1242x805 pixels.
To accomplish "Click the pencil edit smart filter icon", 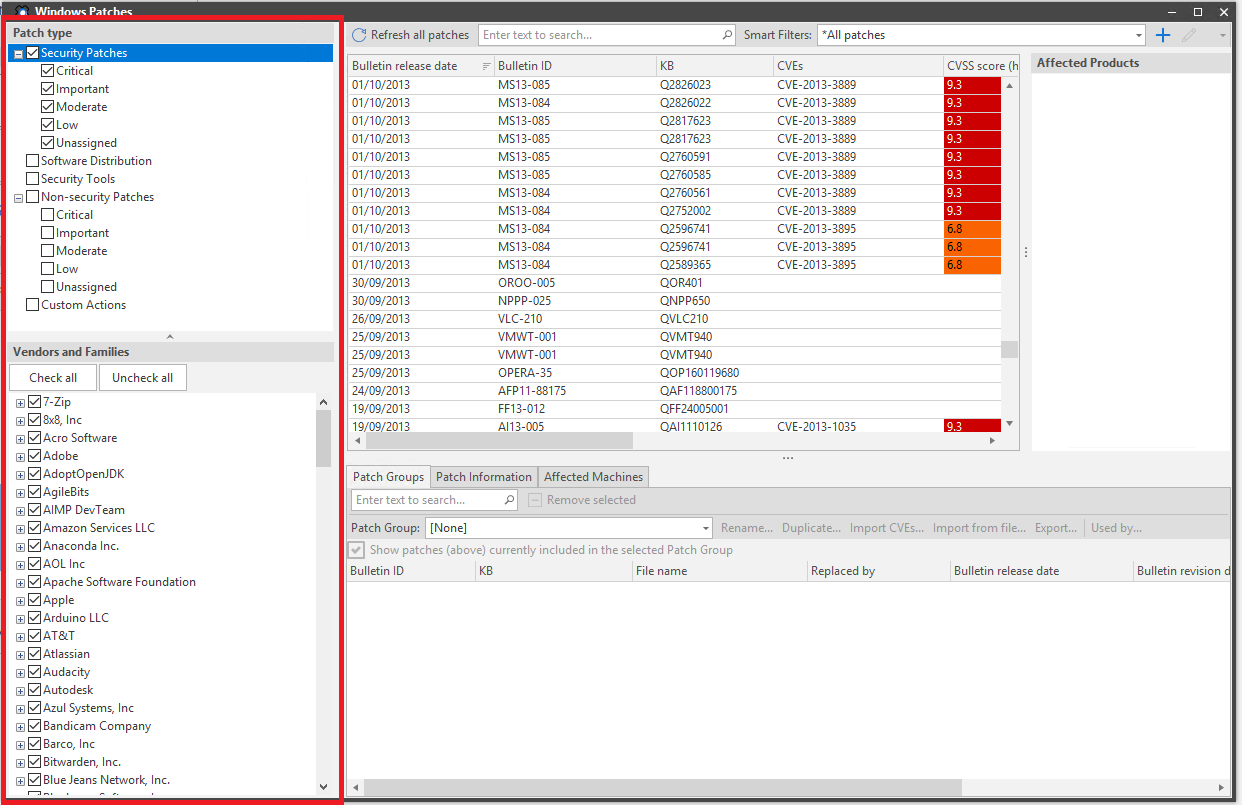I will [1189, 35].
